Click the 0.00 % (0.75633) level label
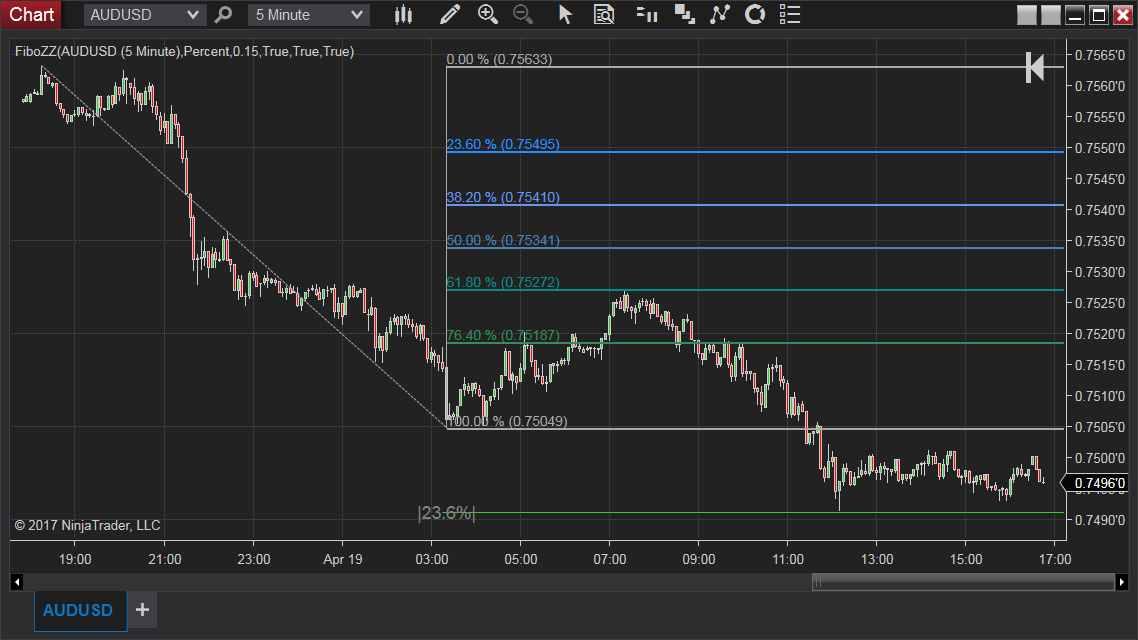Screen dimensions: 1138x640 (x=499, y=60)
